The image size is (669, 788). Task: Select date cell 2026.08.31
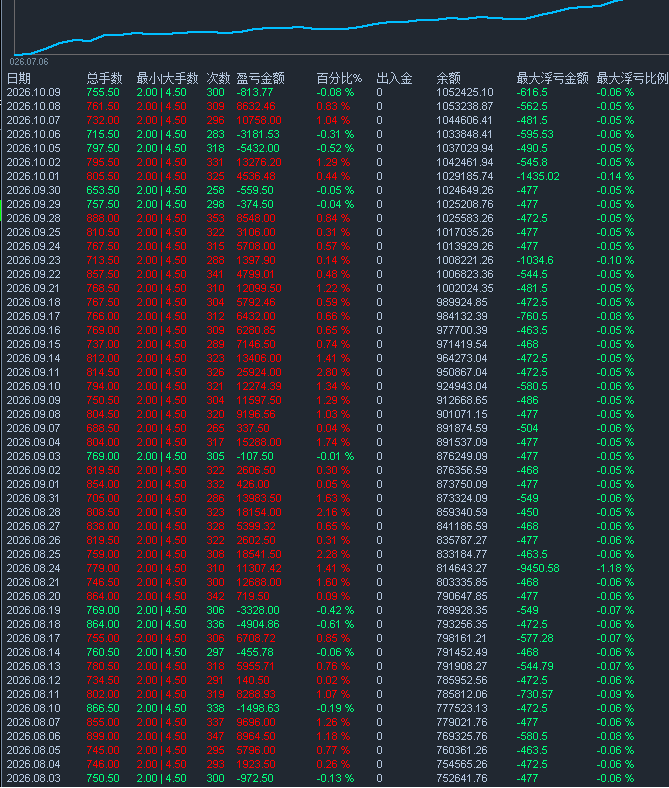[x=33, y=498]
